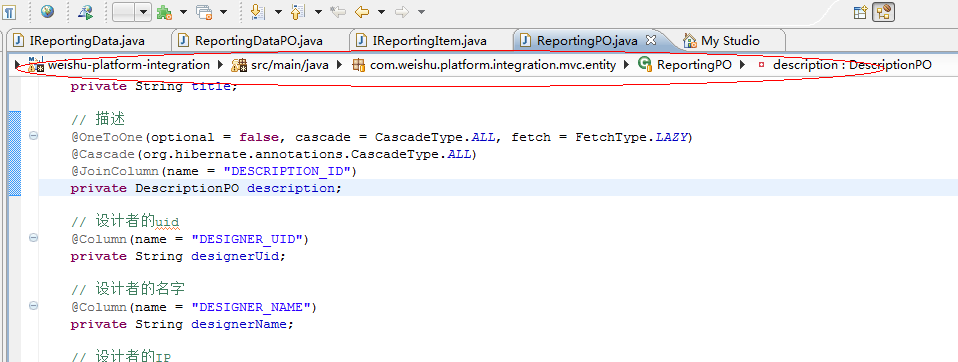The width and height of the screenshot is (958, 362).
Task: Click project icon beside weishu-platform-integration
Action: click(36, 64)
